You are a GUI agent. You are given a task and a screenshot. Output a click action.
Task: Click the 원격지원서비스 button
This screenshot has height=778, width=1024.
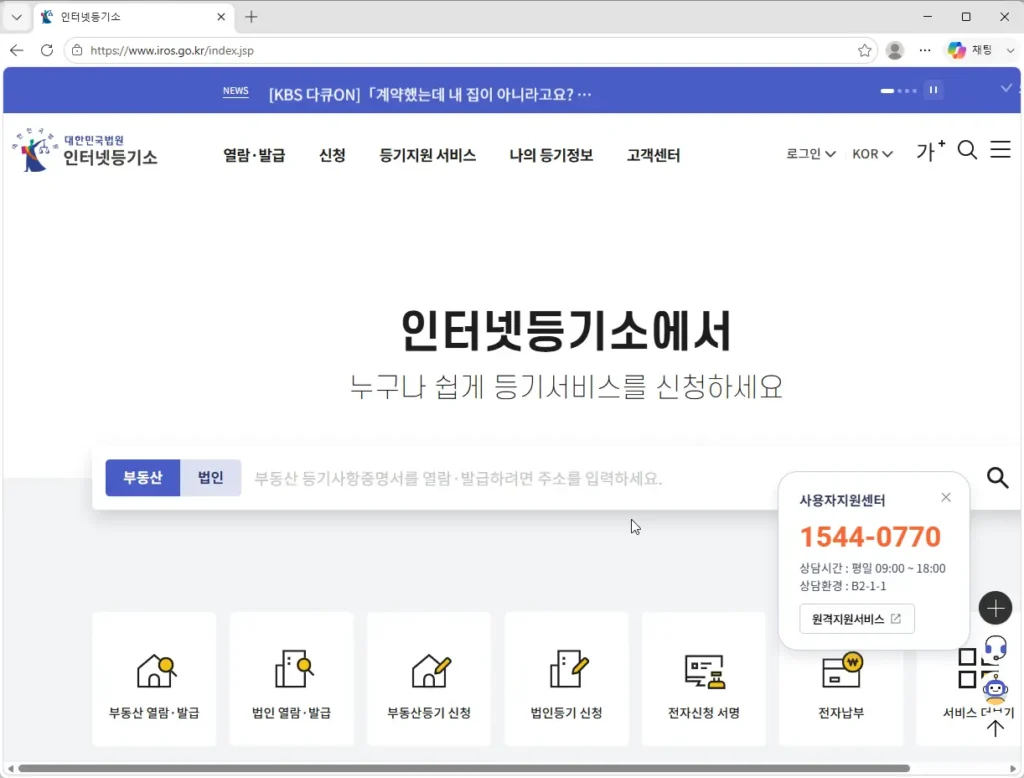(856, 619)
